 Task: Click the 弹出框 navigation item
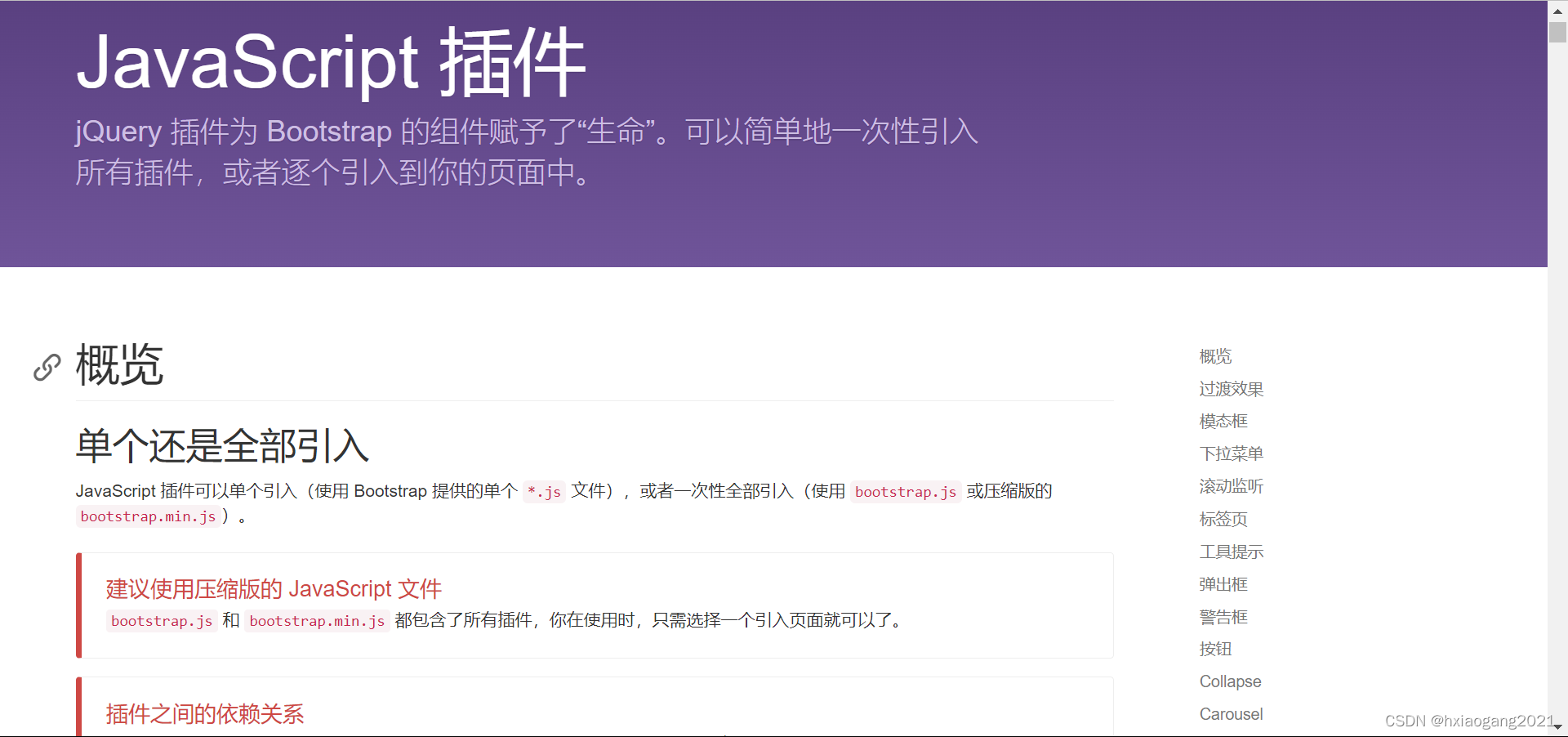click(1223, 583)
